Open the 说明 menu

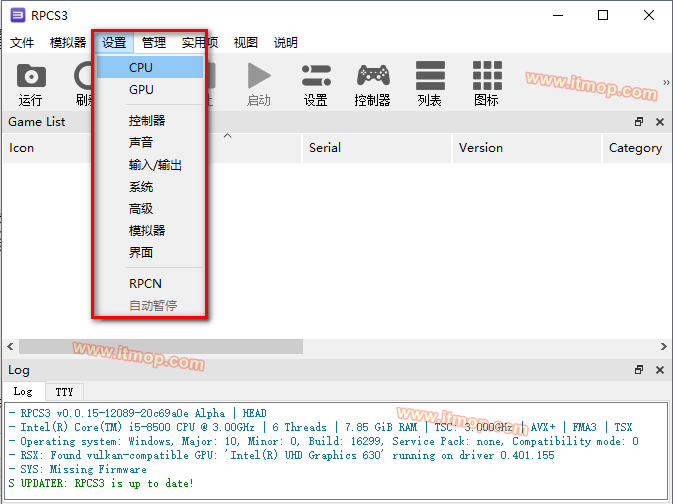[285, 42]
